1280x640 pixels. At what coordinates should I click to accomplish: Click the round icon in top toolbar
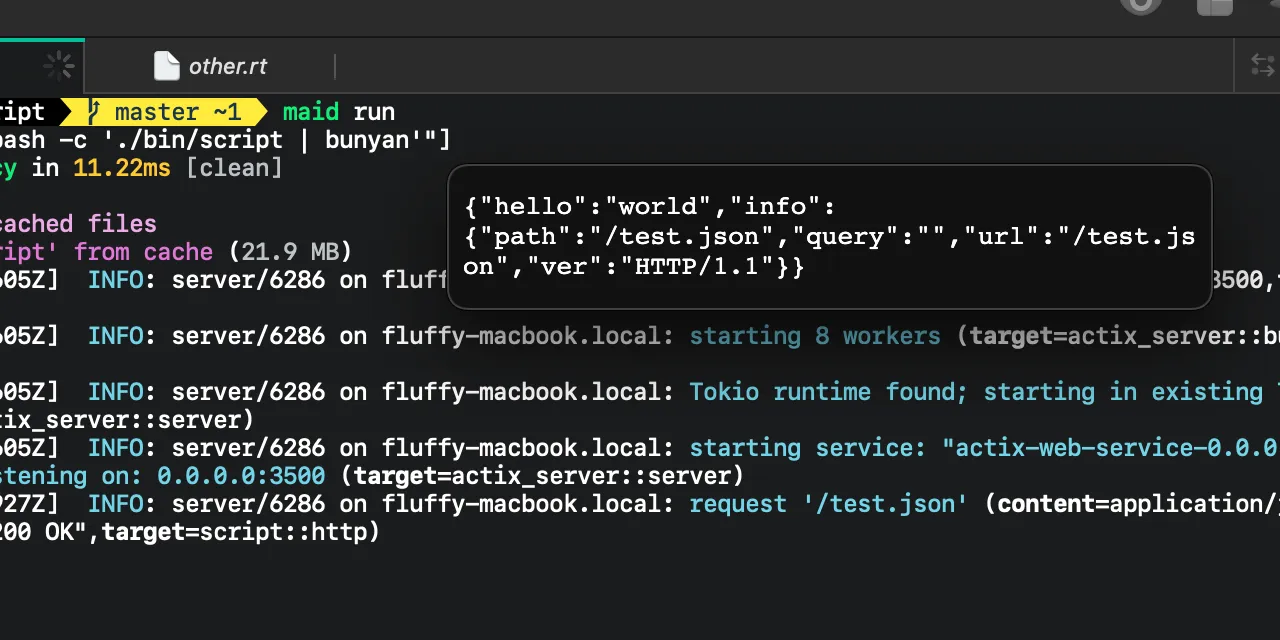coord(1140,5)
